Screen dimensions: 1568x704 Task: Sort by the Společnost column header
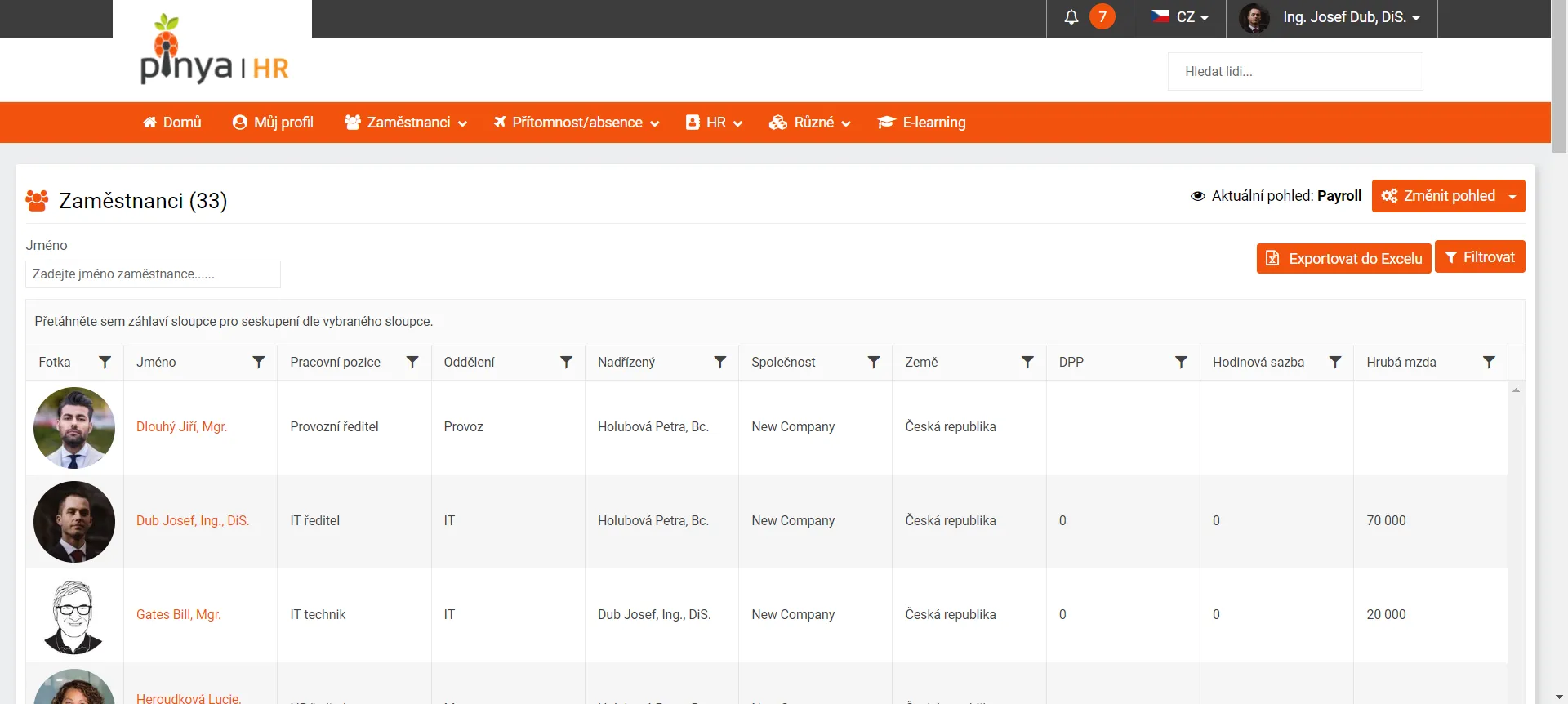point(783,363)
